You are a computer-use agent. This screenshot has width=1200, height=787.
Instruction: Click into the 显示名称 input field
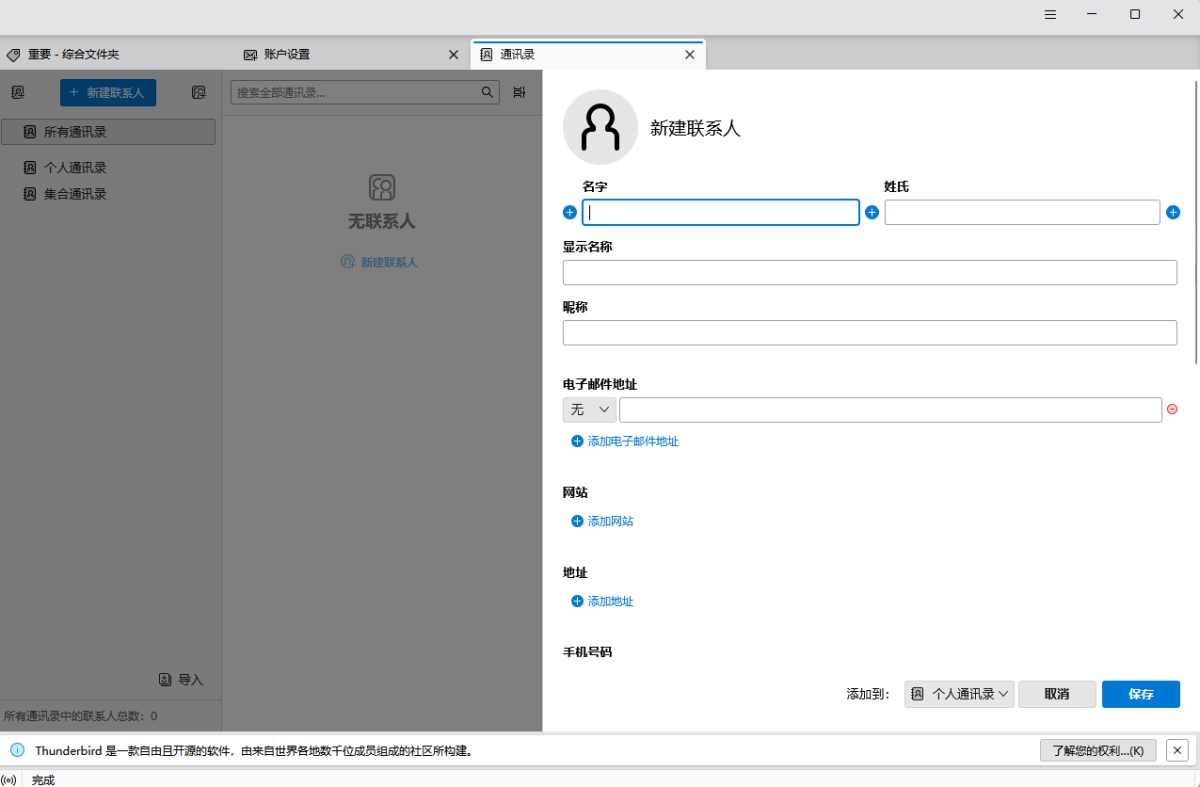click(869, 272)
